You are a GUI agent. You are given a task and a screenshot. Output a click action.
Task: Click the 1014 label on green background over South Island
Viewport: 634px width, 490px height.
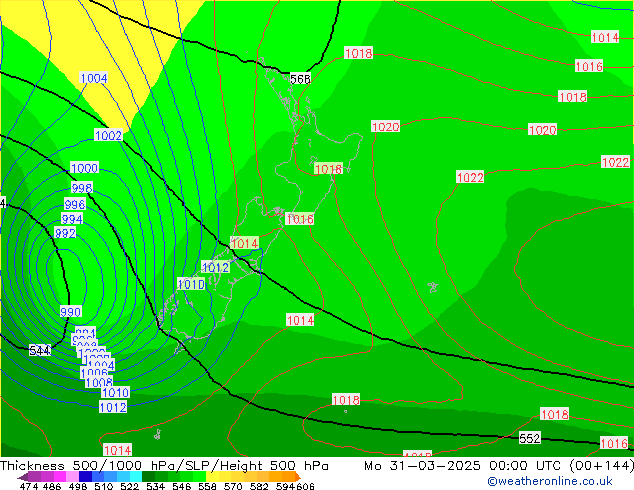[245, 243]
